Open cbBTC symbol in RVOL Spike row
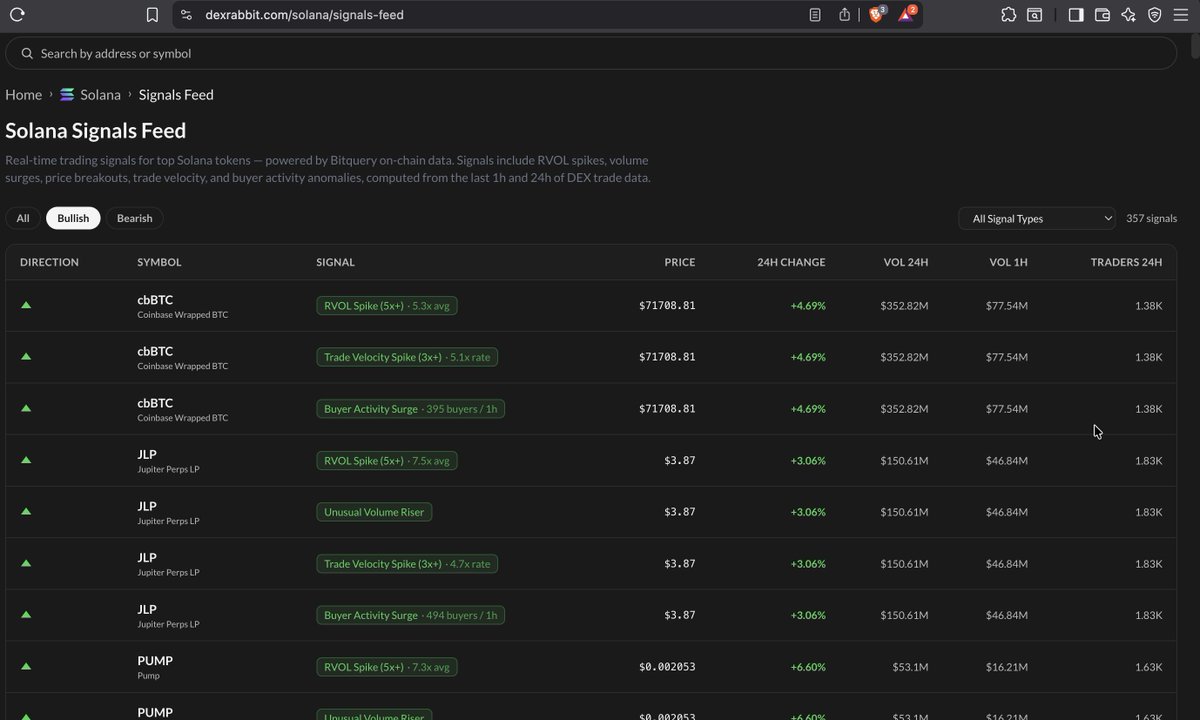 pos(155,299)
